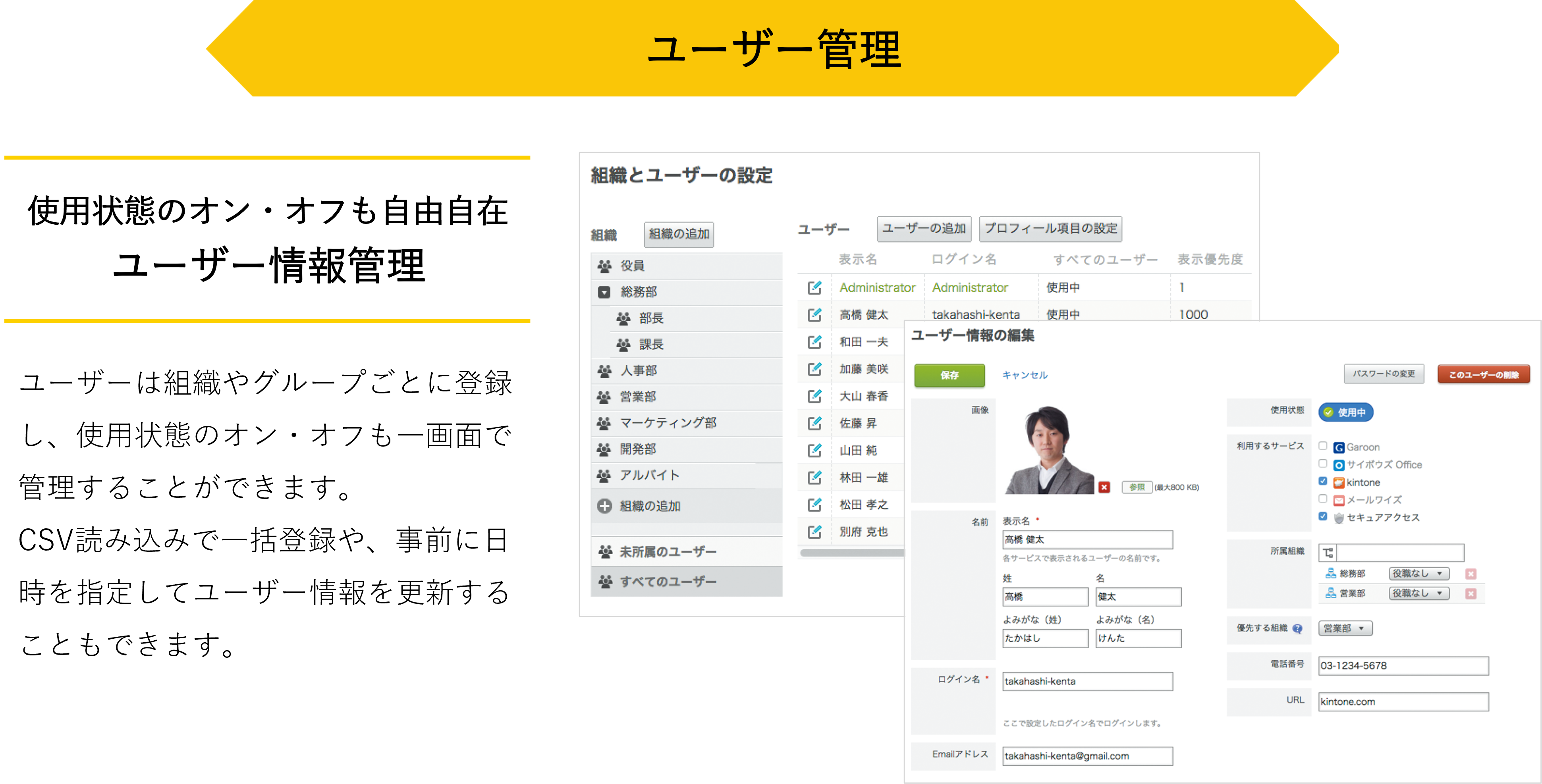The width and height of the screenshot is (1542, 784).
Task: Click the green 保存 button
Action: coord(950,375)
